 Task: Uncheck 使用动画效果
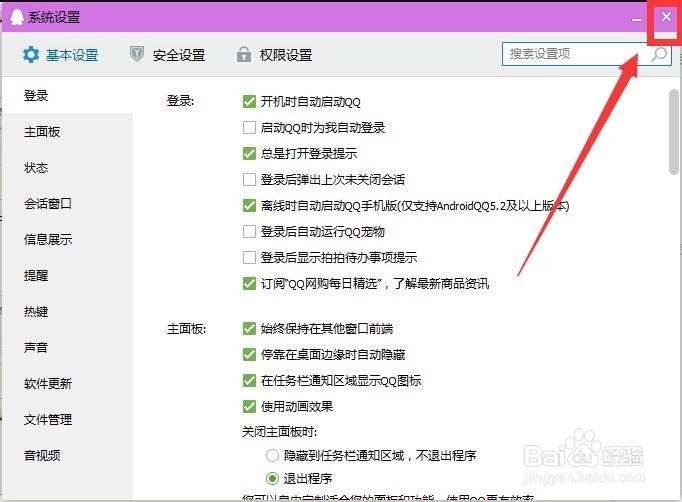click(249, 407)
